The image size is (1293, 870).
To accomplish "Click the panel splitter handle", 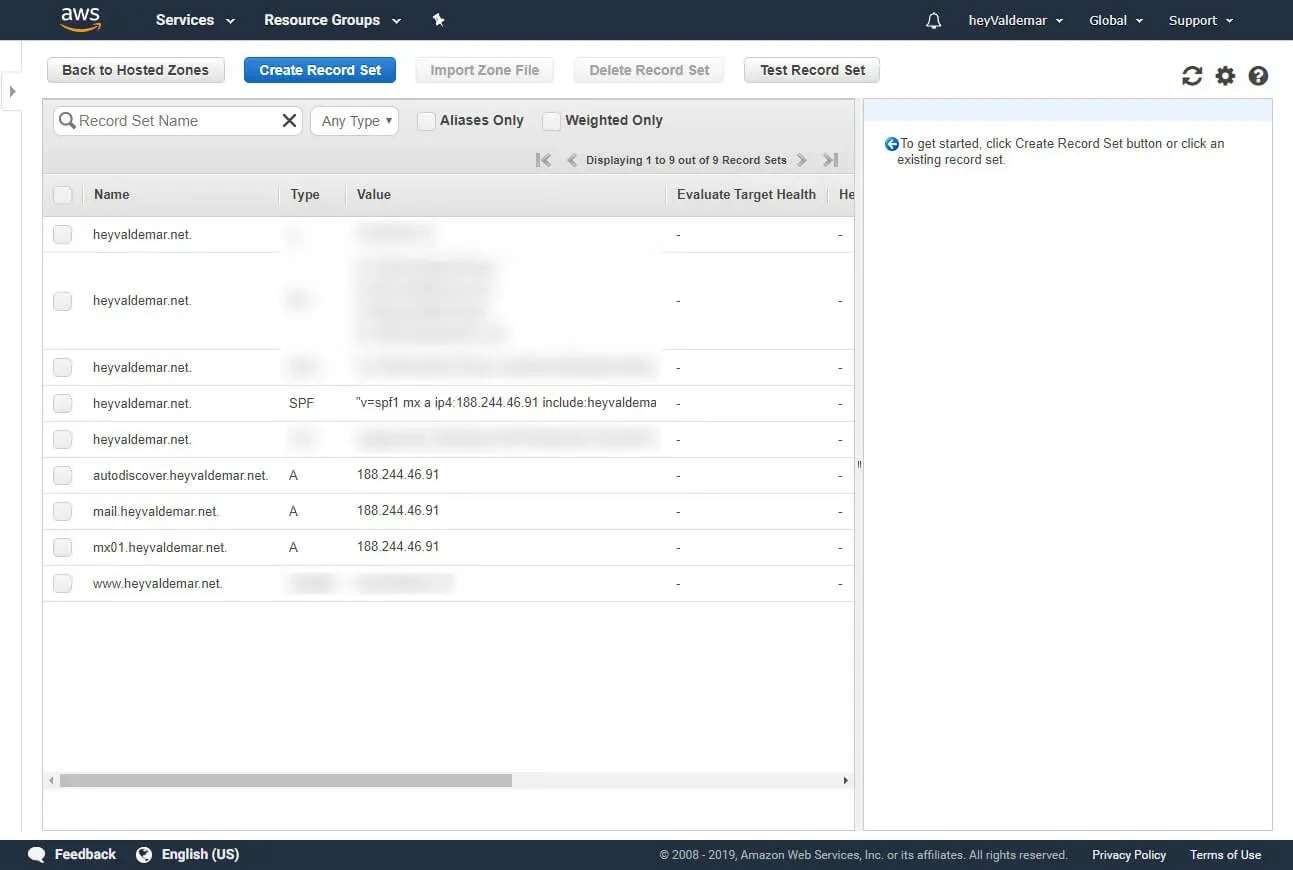I will click(859, 465).
